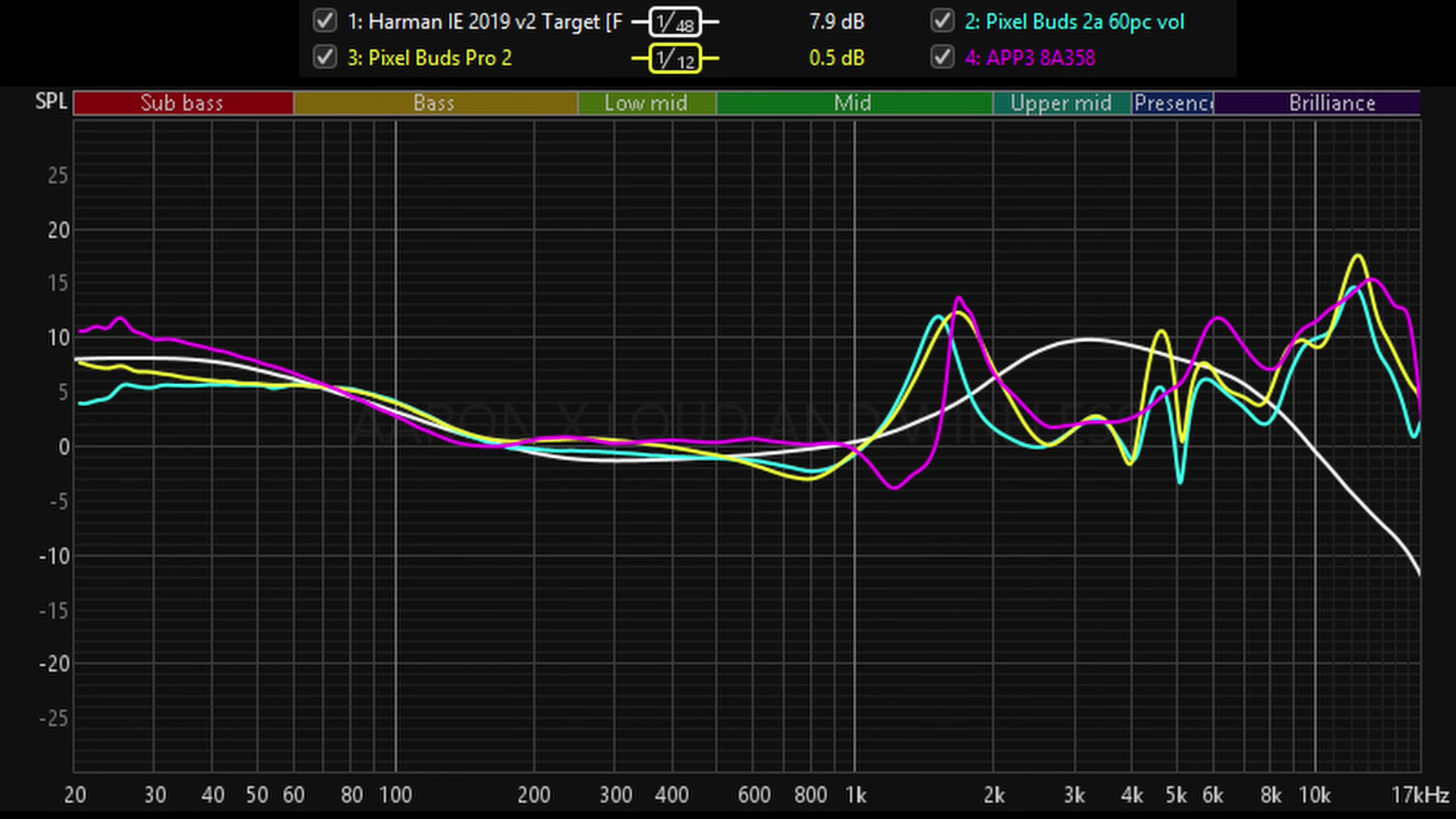Image resolution: width=1456 pixels, height=819 pixels.
Task: Click the 17kHz frequency axis label
Action: (x=1419, y=795)
